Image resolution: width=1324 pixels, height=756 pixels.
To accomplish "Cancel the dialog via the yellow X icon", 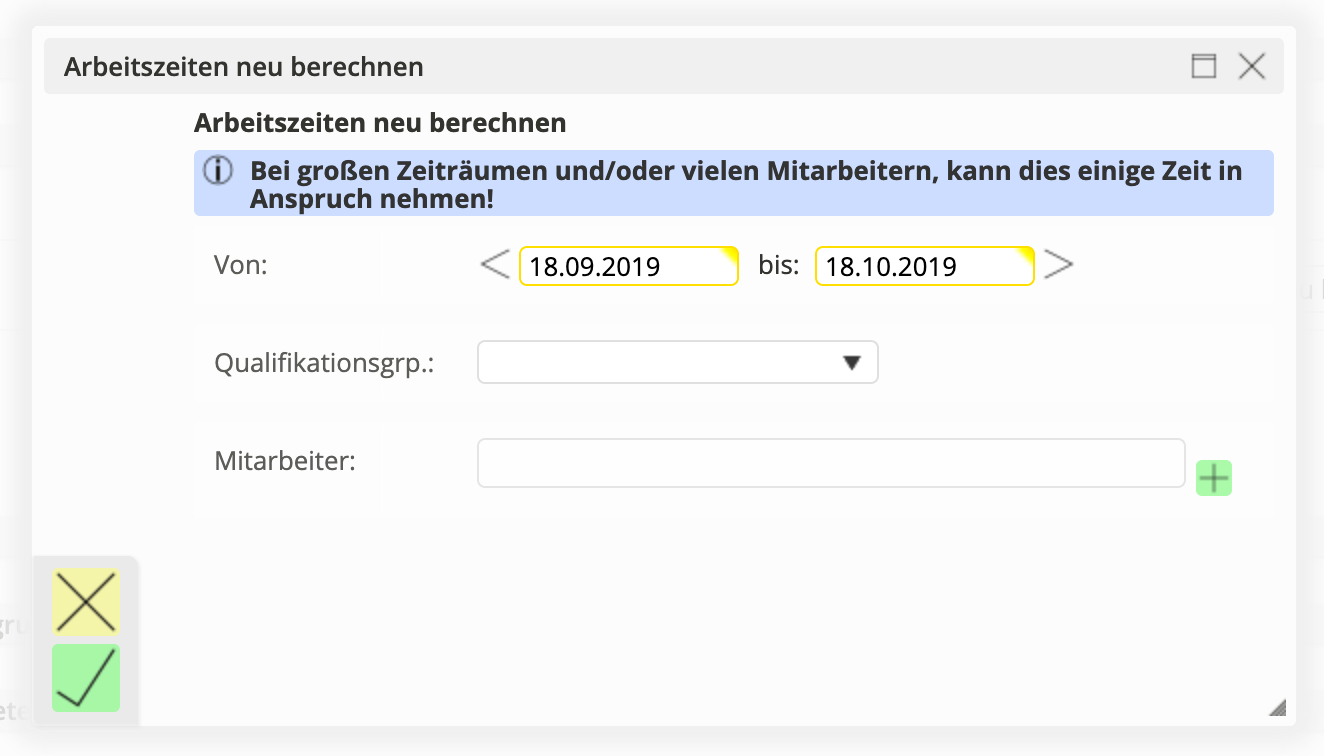I will (85, 602).
